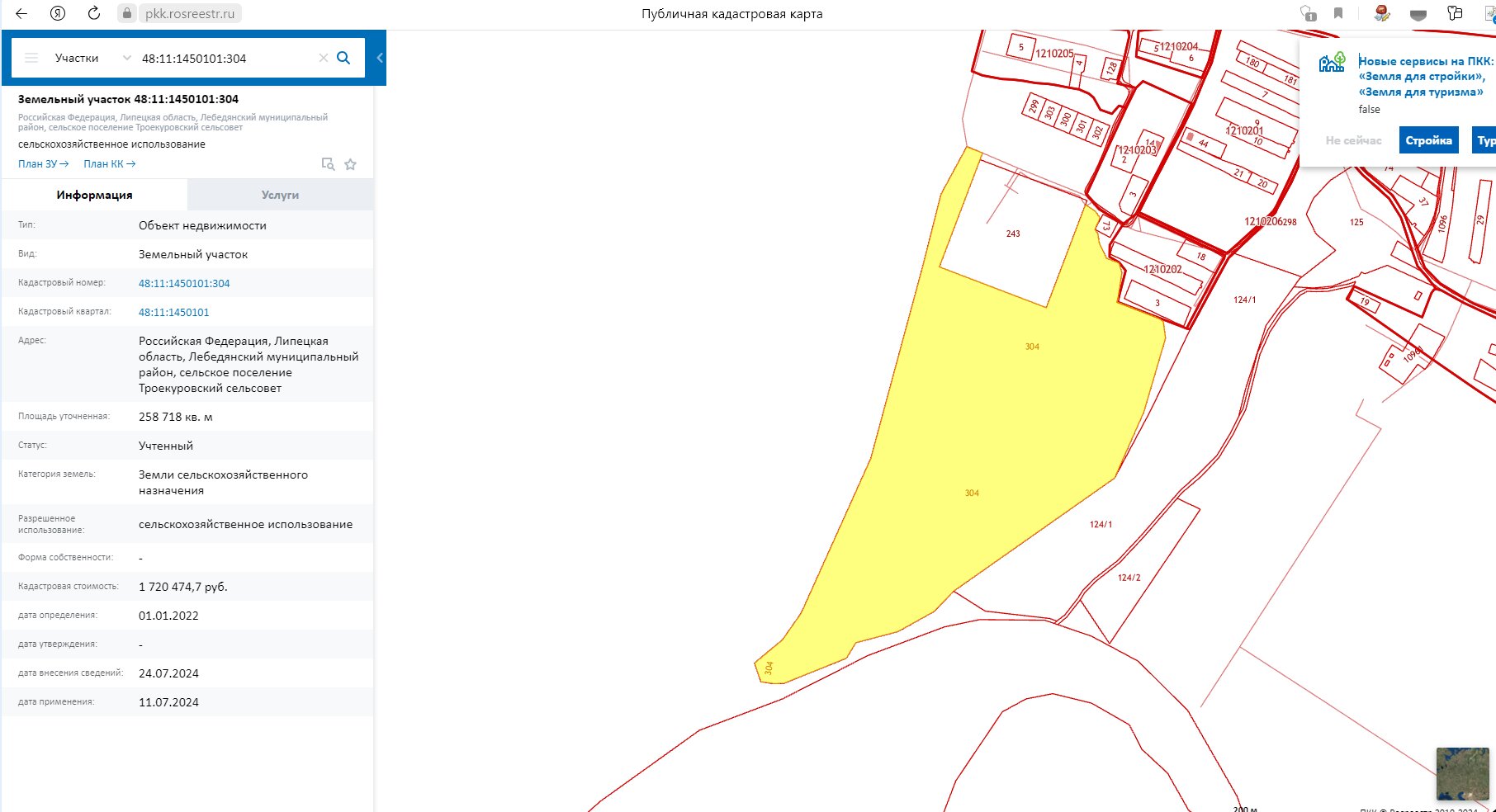The height and width of the screenshot is (812, 1496).
Task: Add parcel to favorites with star icon
Action: [x=350, y=164]
